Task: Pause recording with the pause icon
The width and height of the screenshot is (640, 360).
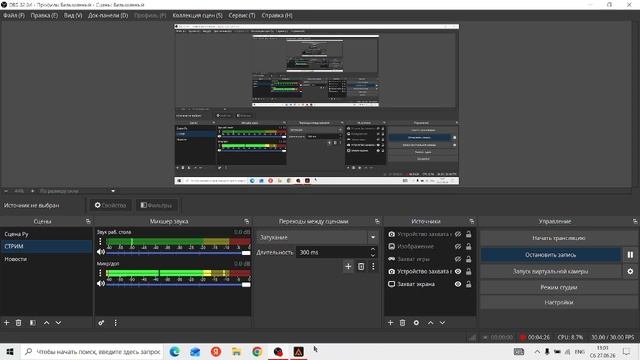Action: [x=630, y=255]
